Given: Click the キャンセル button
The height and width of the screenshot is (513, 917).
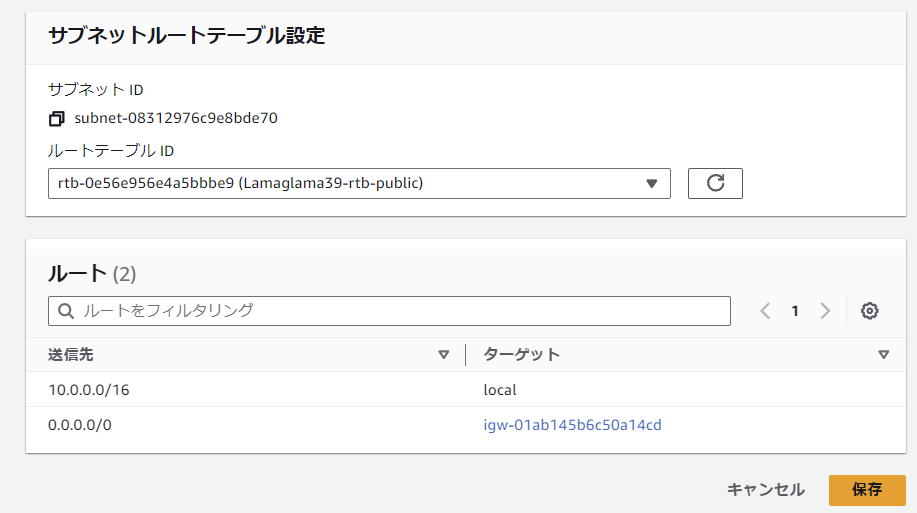Looking at the screenshot, I should (766, 490).
